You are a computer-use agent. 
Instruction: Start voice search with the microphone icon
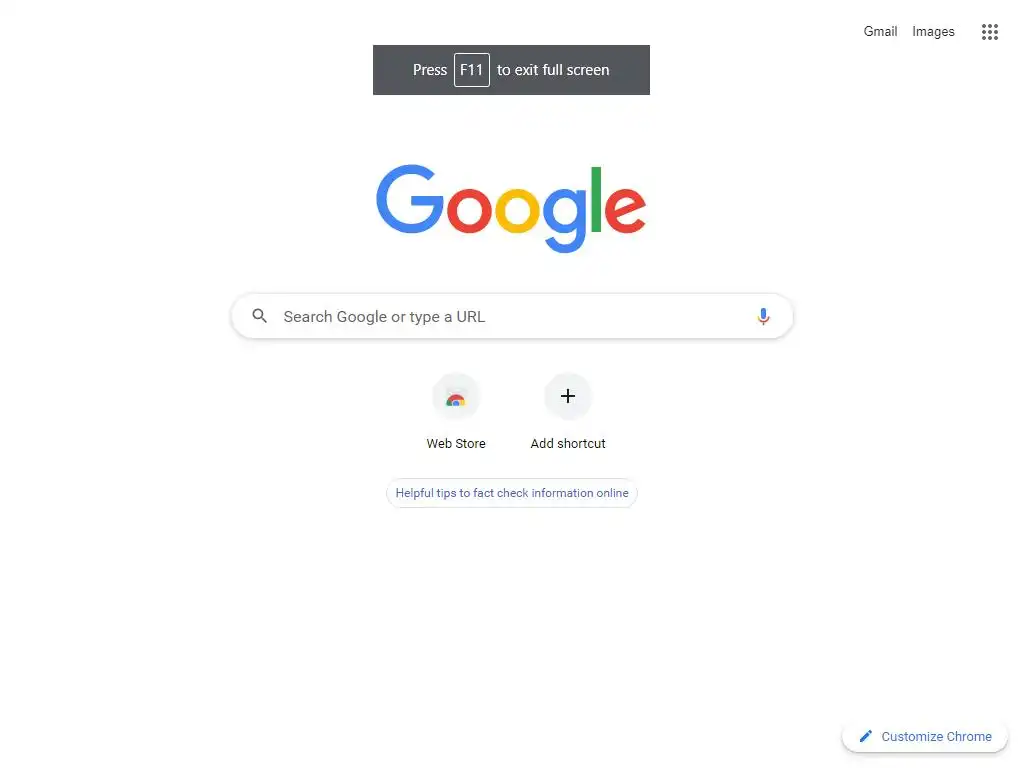pos(763,317)
